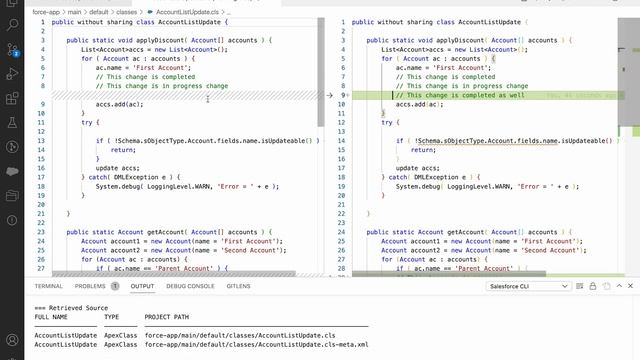Open the folders icon view in the activity bar

(12, 196)
